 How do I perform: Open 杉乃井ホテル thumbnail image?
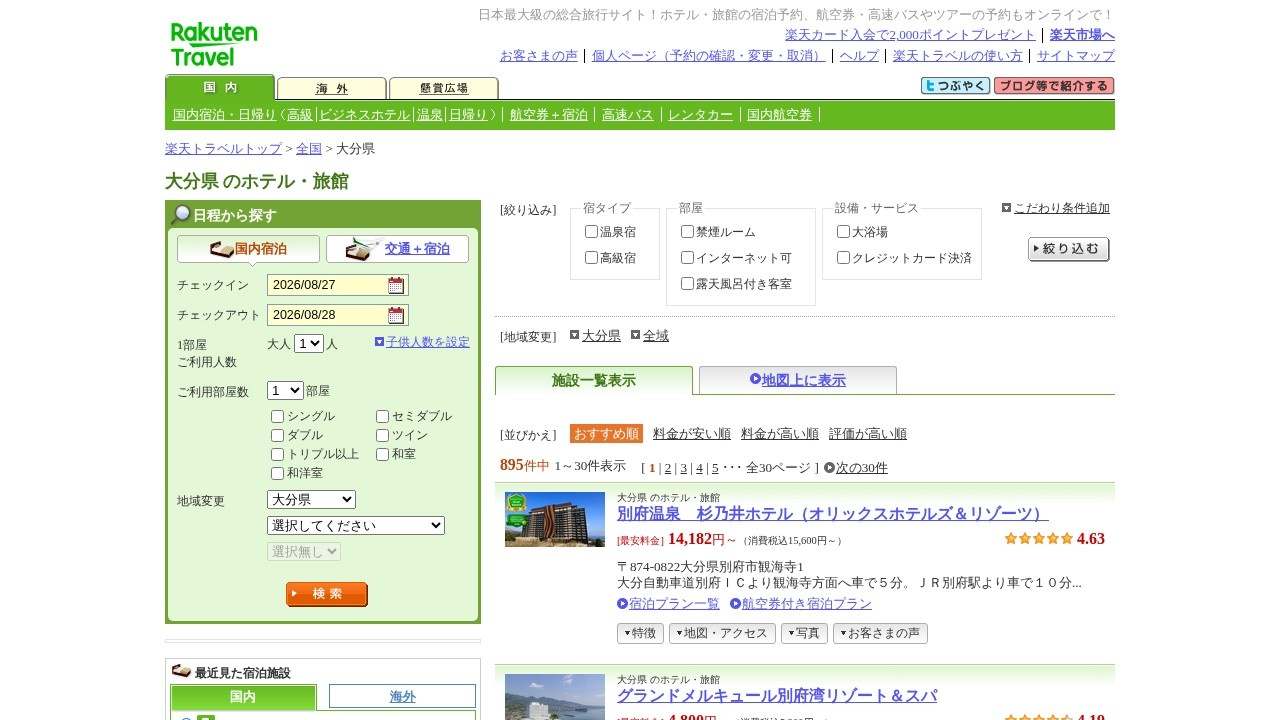point(555,519)
